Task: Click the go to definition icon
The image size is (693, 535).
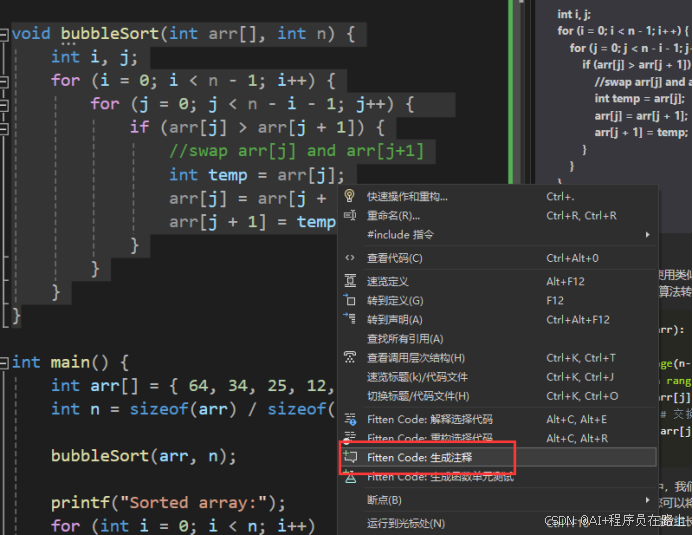Action: click(x=350, y=300)
